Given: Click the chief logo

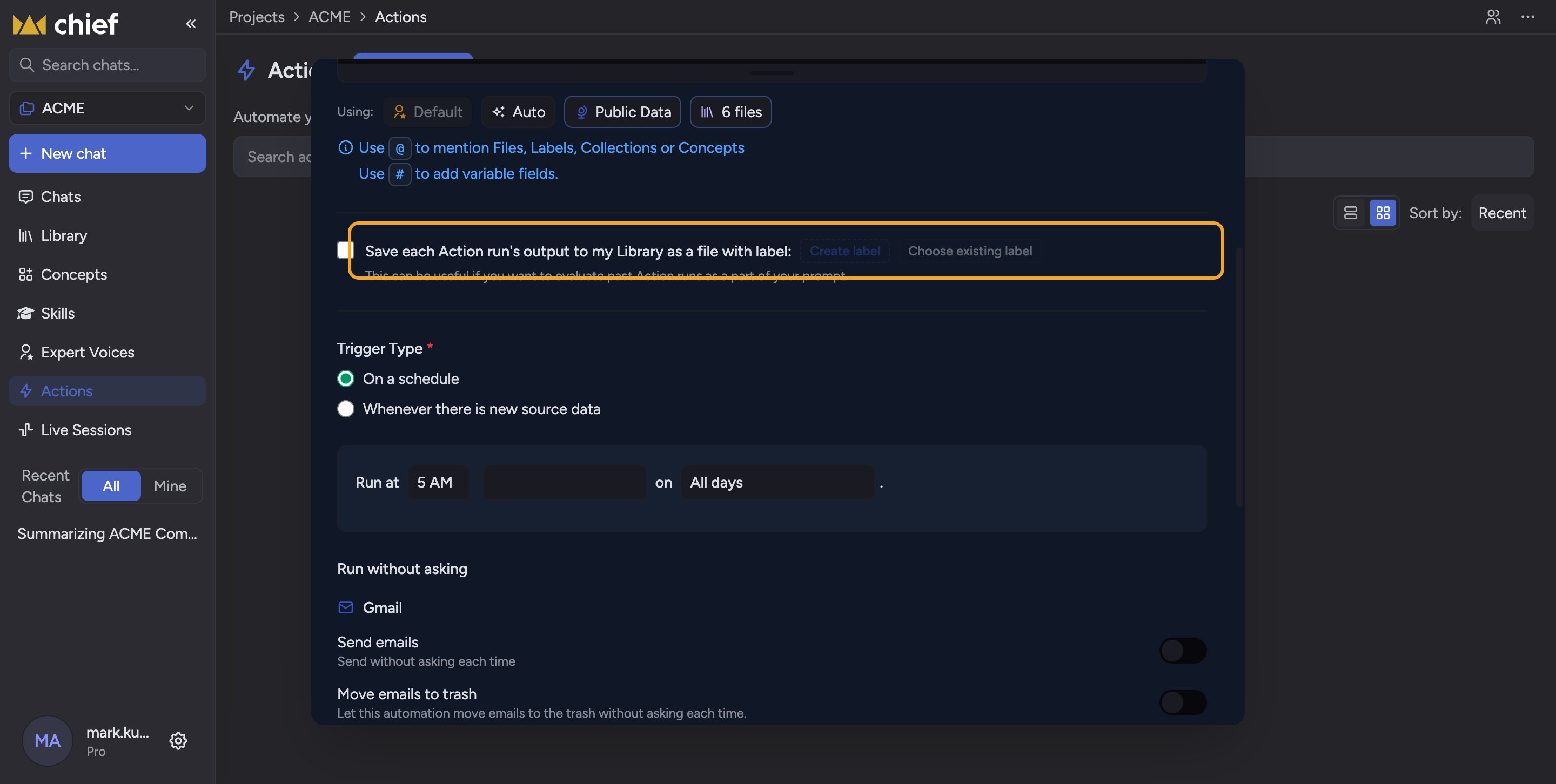Looking at the screenshot, I should click(65, 24).
